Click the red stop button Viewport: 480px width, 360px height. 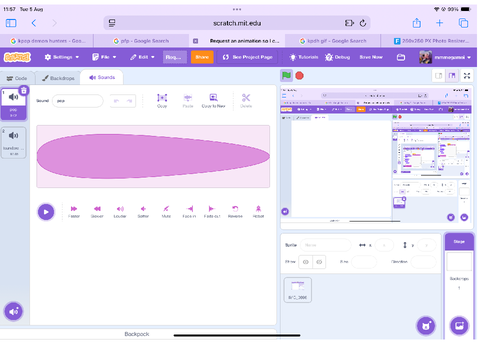(300, 76)
